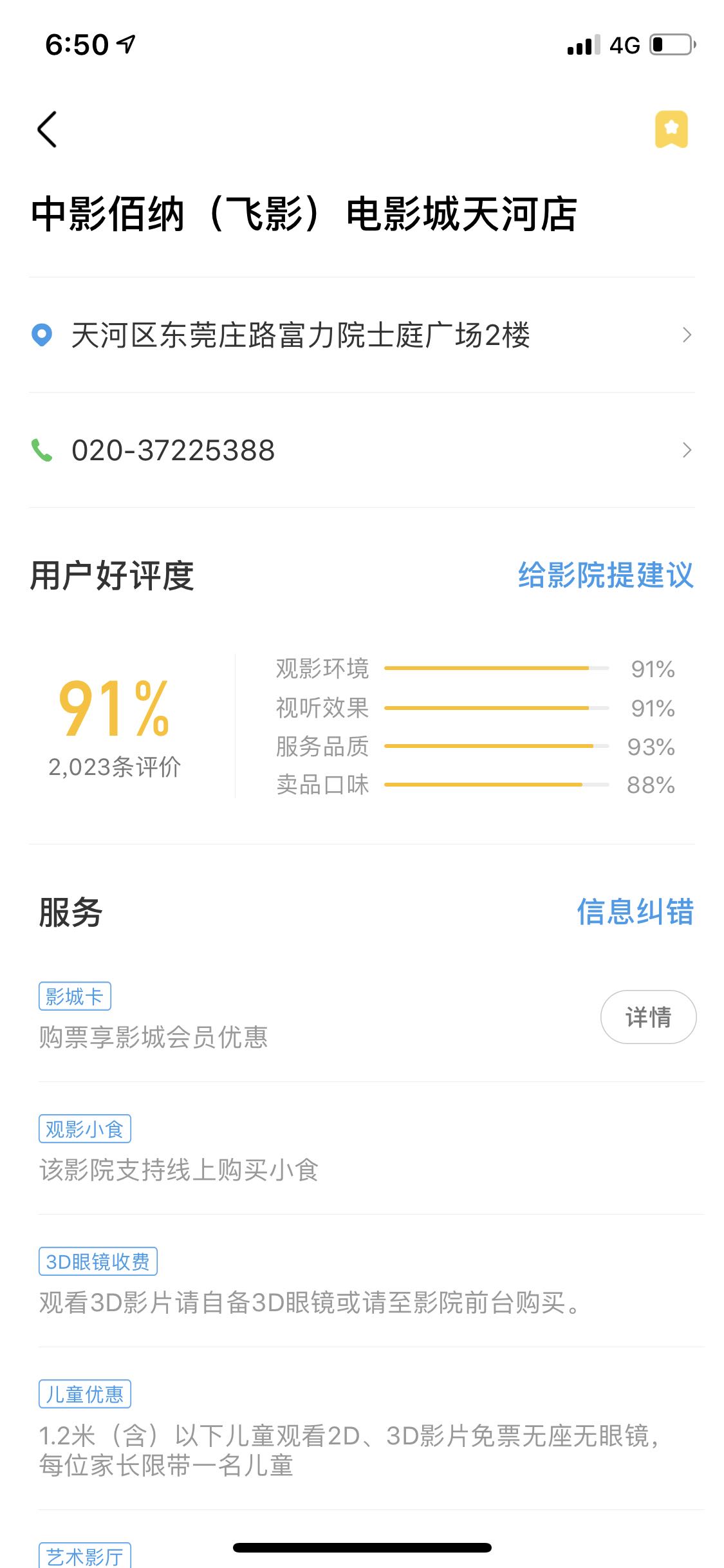
Task: Open address details via right chevron
Action: [x=687, y=335]
